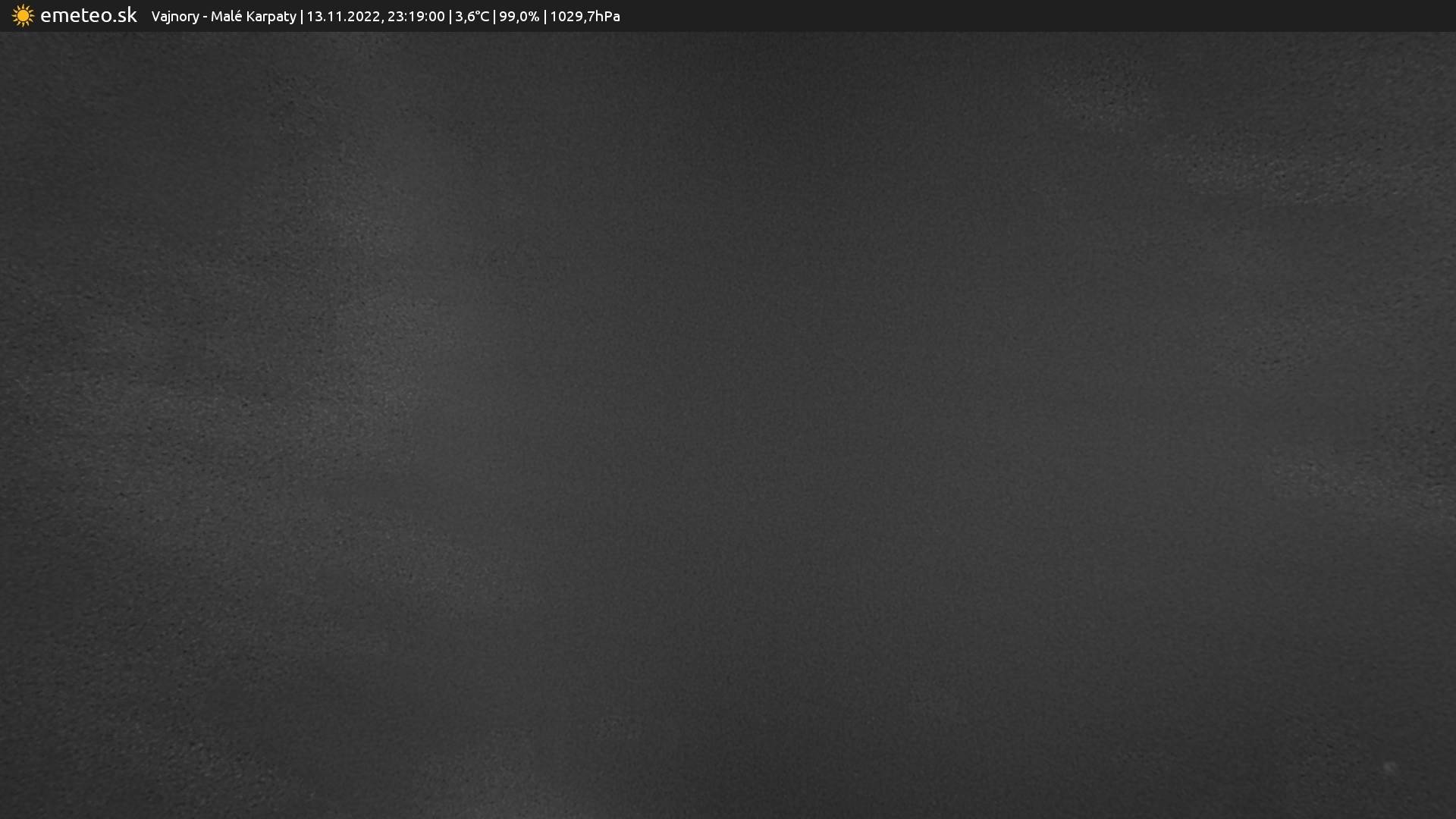Click the orange sun logo icon
The height and width of the screenshot is (819, 1456).
coord(23,16)
